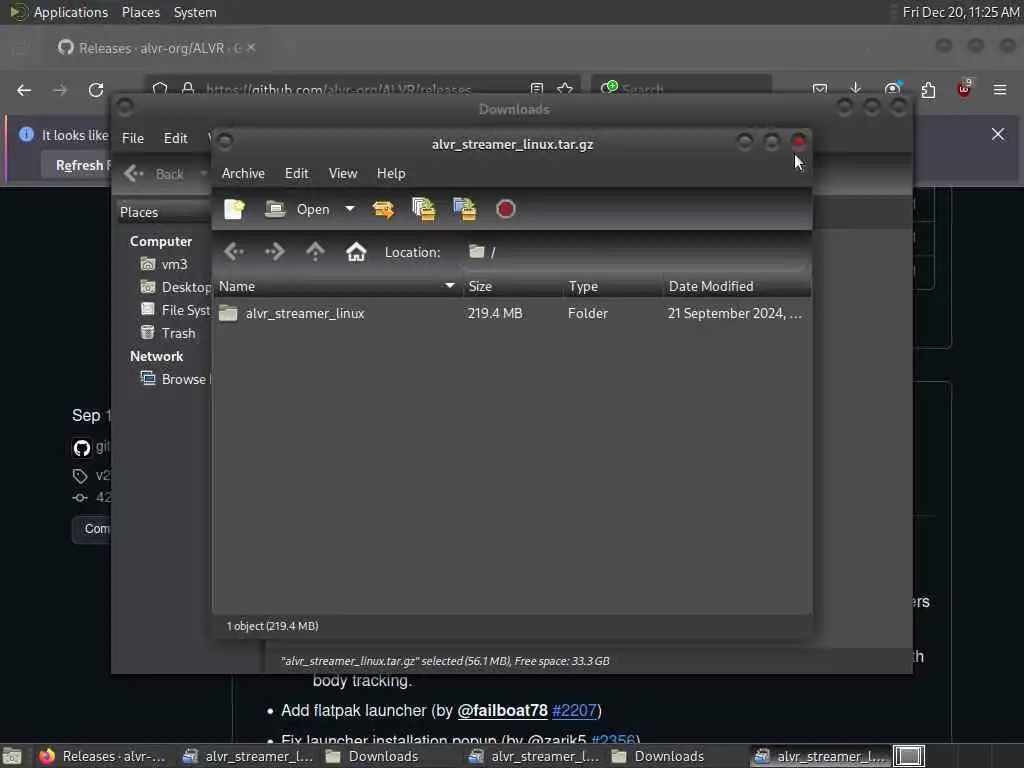Screen dimensions: 1024x768
Task: Click Firefox browser back arrow
Action: pos(24,90)
